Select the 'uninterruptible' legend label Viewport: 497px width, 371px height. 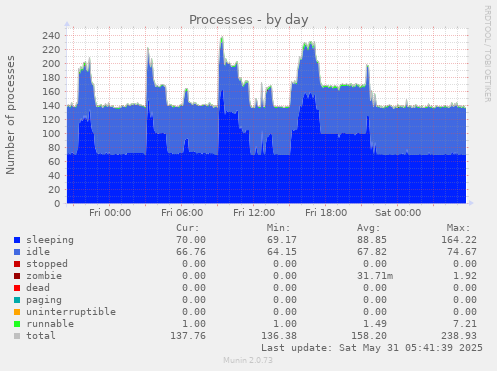[x=71, y=312]
